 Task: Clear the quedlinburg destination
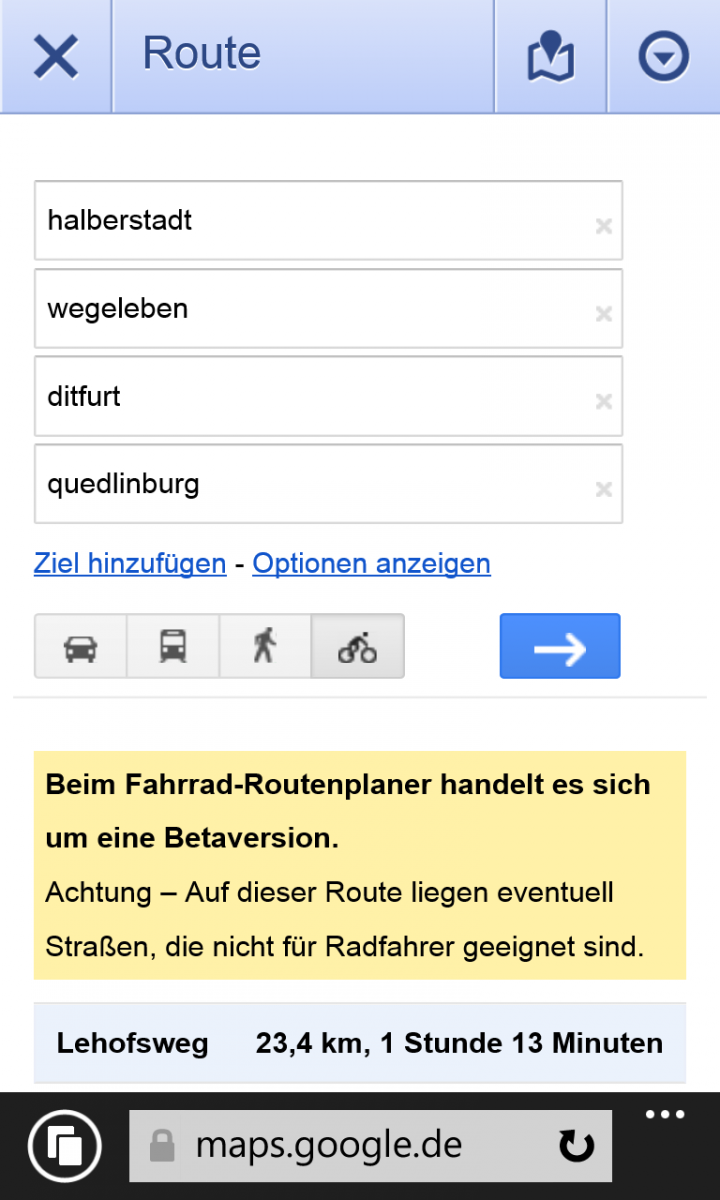(603, 489)
